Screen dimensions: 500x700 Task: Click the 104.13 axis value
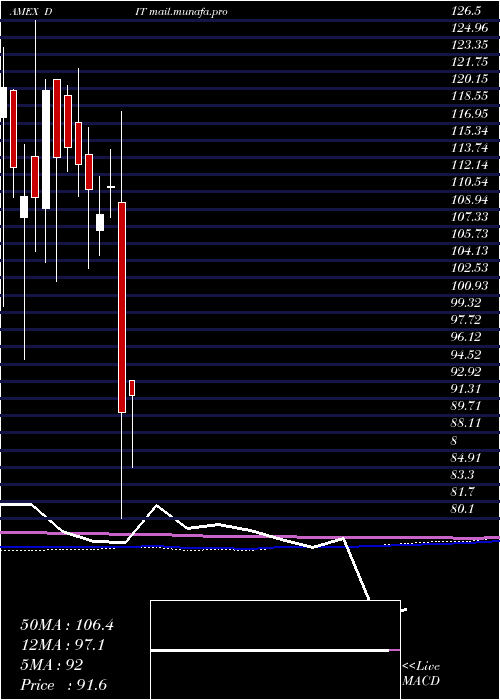469,251
